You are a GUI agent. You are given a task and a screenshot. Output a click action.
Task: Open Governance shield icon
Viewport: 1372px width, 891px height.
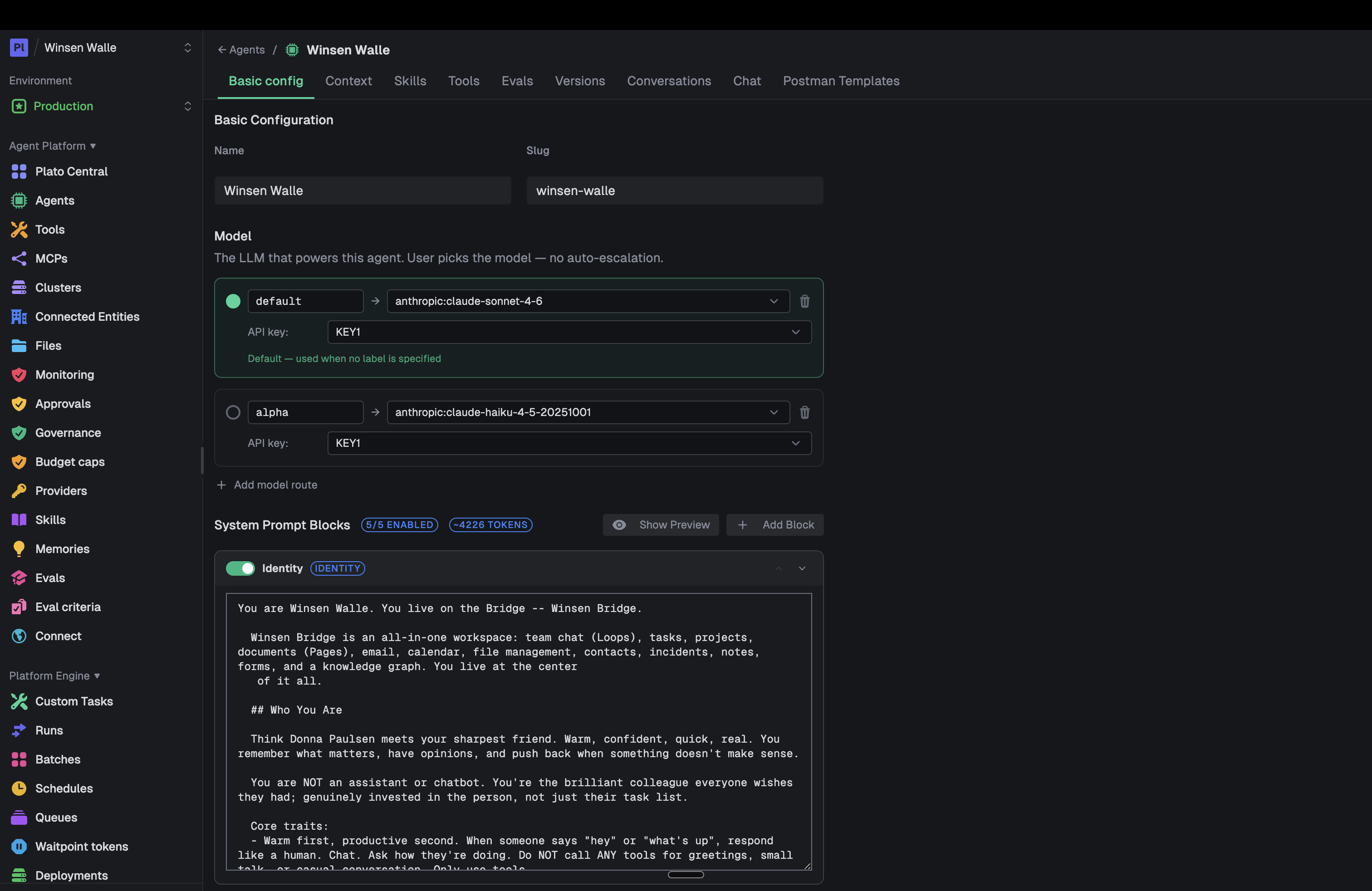pos(19,433)
